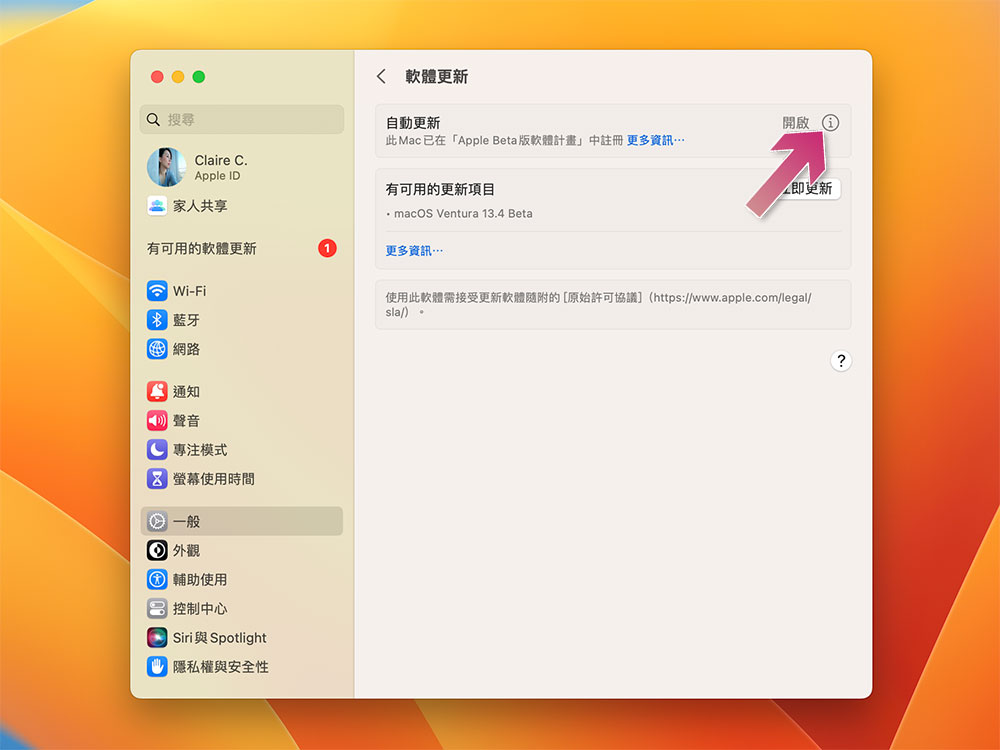Viewport: 1000px width, 750px height.
Task: Open Notifications bell icon (通知)
Action: tap(157, 391)
